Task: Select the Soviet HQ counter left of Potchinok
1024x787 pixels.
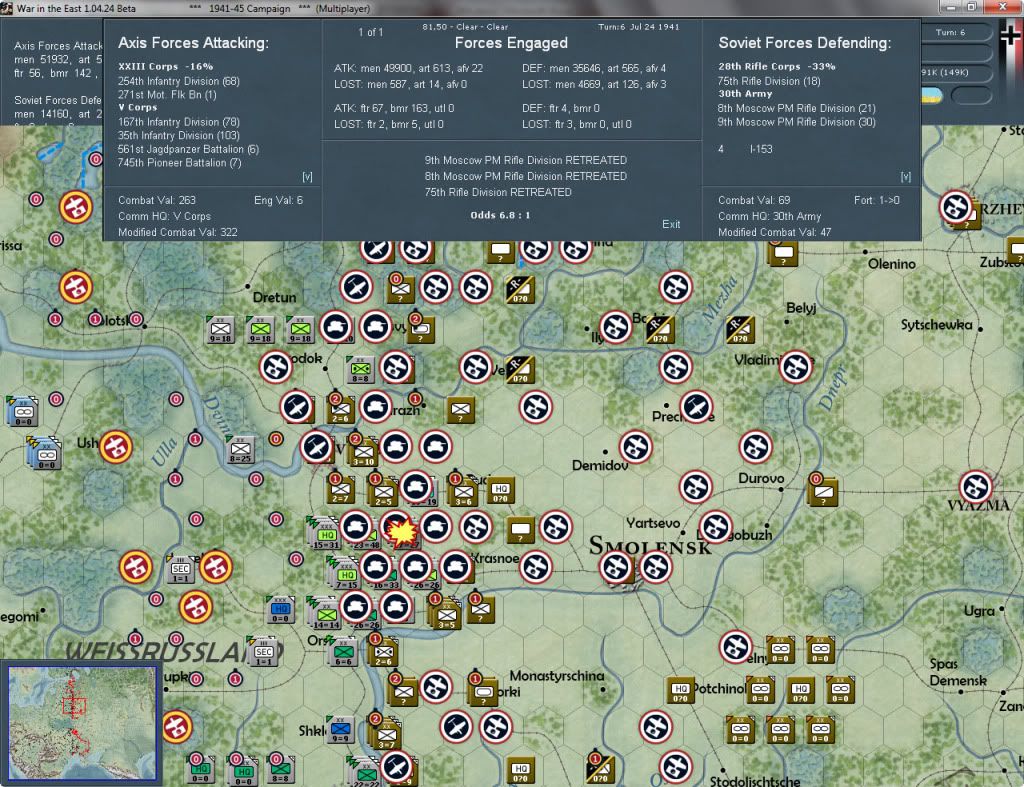Action: [x=680, y=690]
